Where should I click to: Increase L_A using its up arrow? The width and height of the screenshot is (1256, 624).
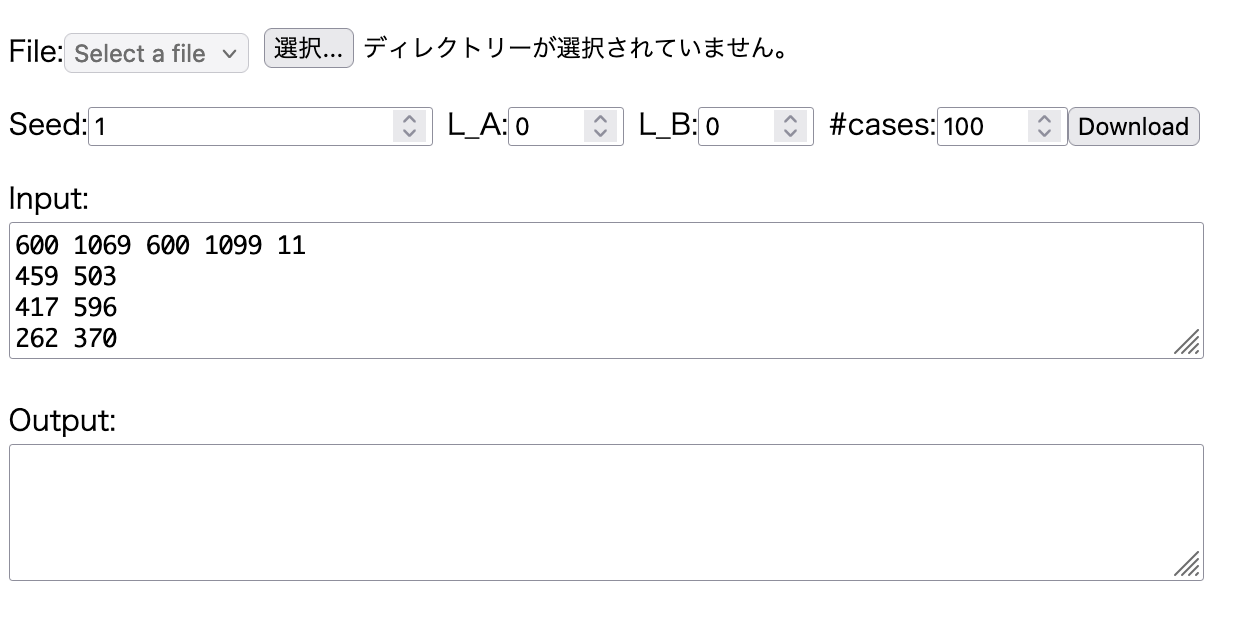click(601, 120)
